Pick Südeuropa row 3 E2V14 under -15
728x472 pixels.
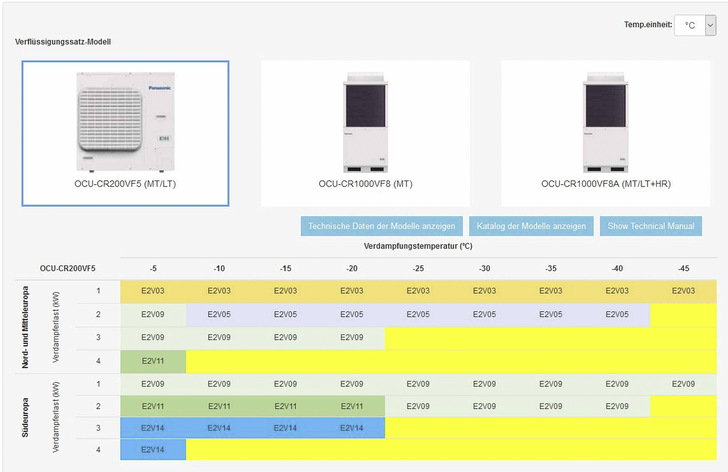click(x=285, y=428)
